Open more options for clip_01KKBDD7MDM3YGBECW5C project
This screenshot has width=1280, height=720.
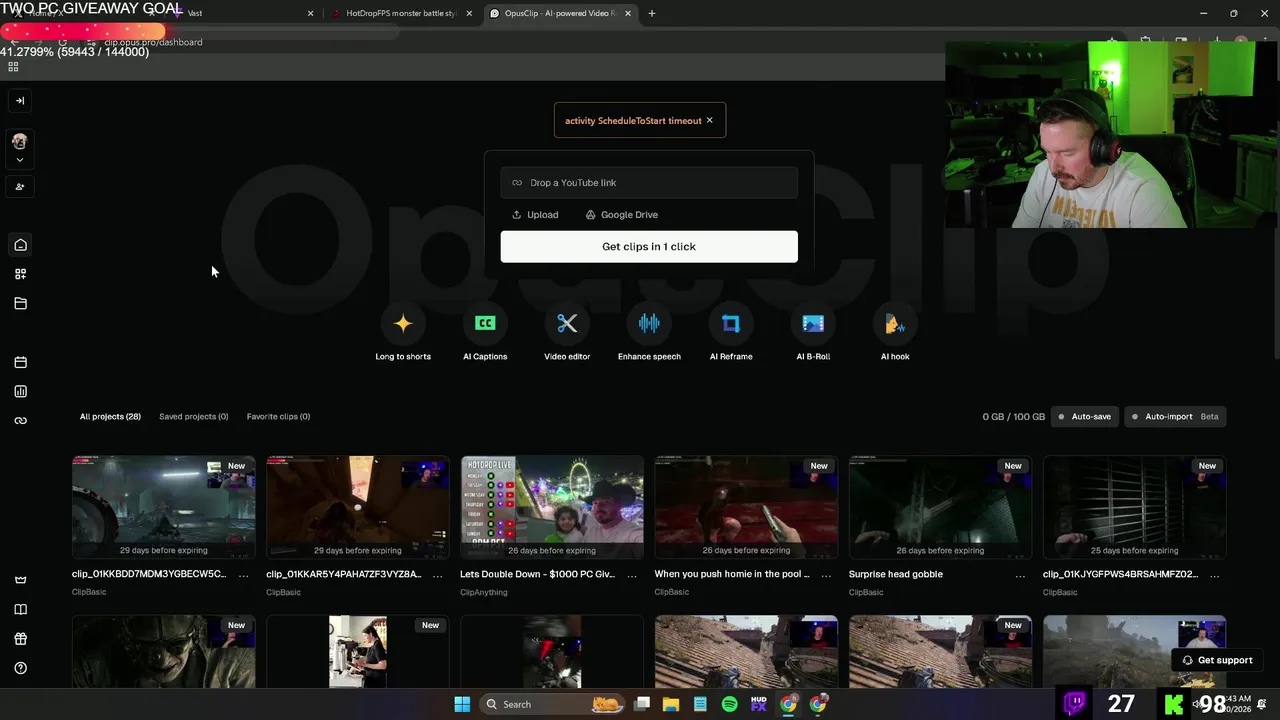tap(243, 575)
